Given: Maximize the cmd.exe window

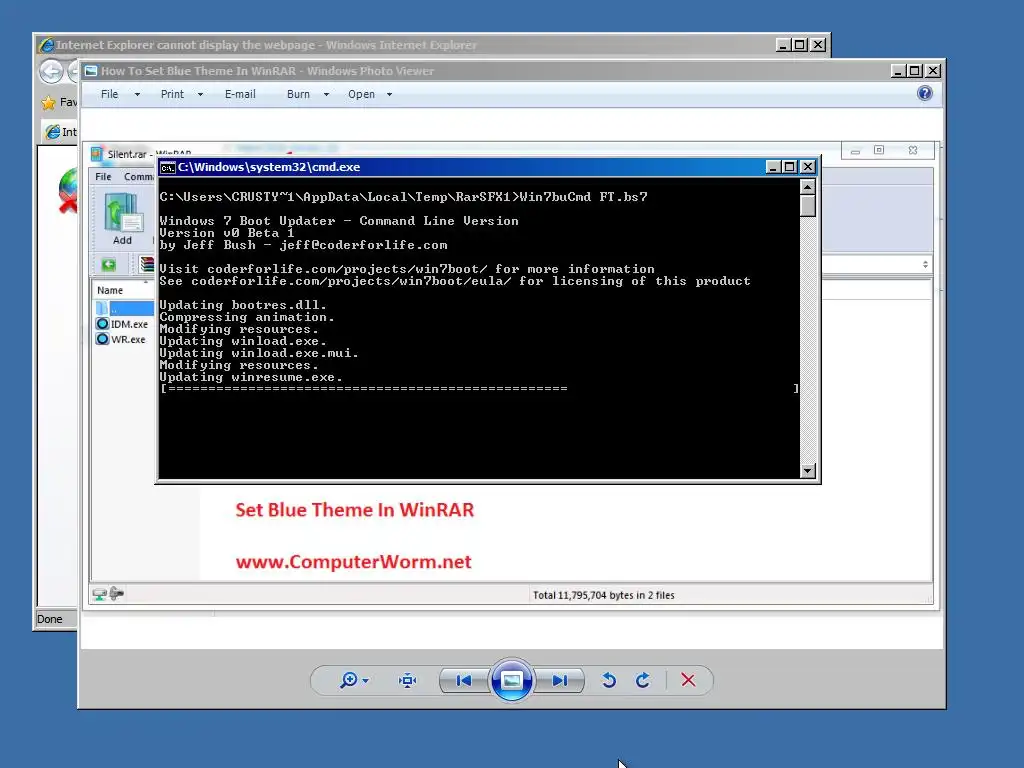Looking at the screenshot, I should coord(790,167).
